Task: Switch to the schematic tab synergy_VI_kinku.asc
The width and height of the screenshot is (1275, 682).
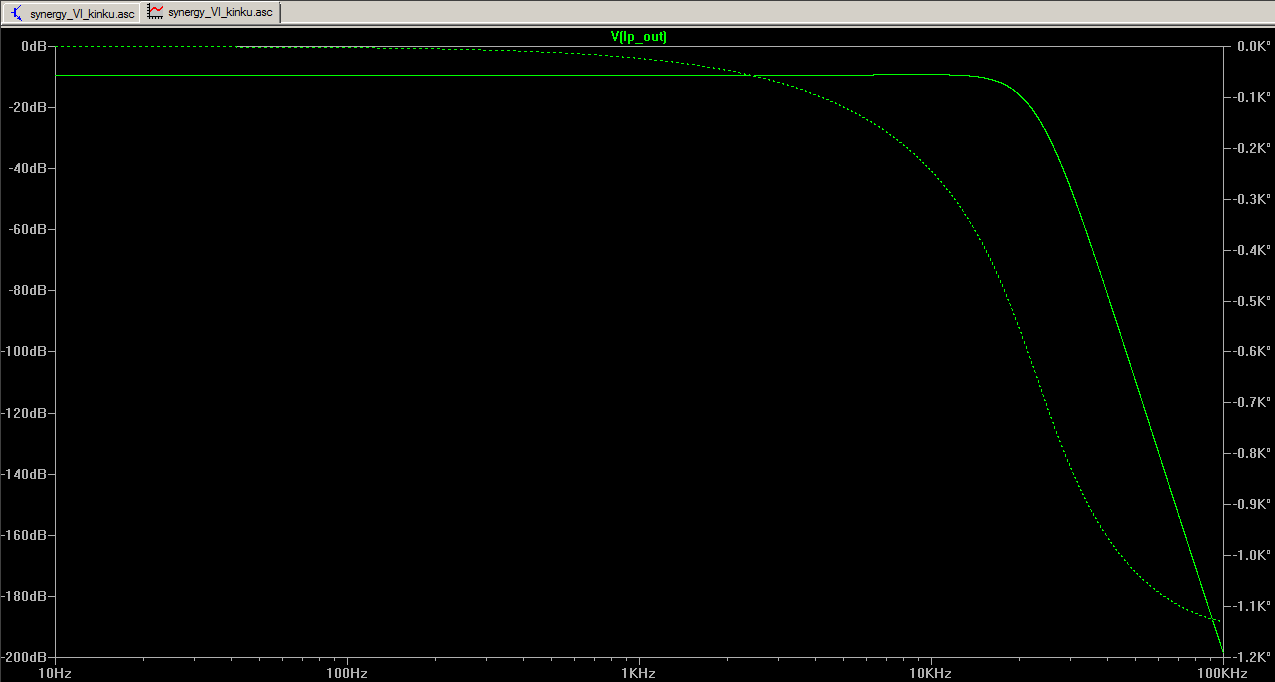Action: pyautogui.click(x=71, y=13)
